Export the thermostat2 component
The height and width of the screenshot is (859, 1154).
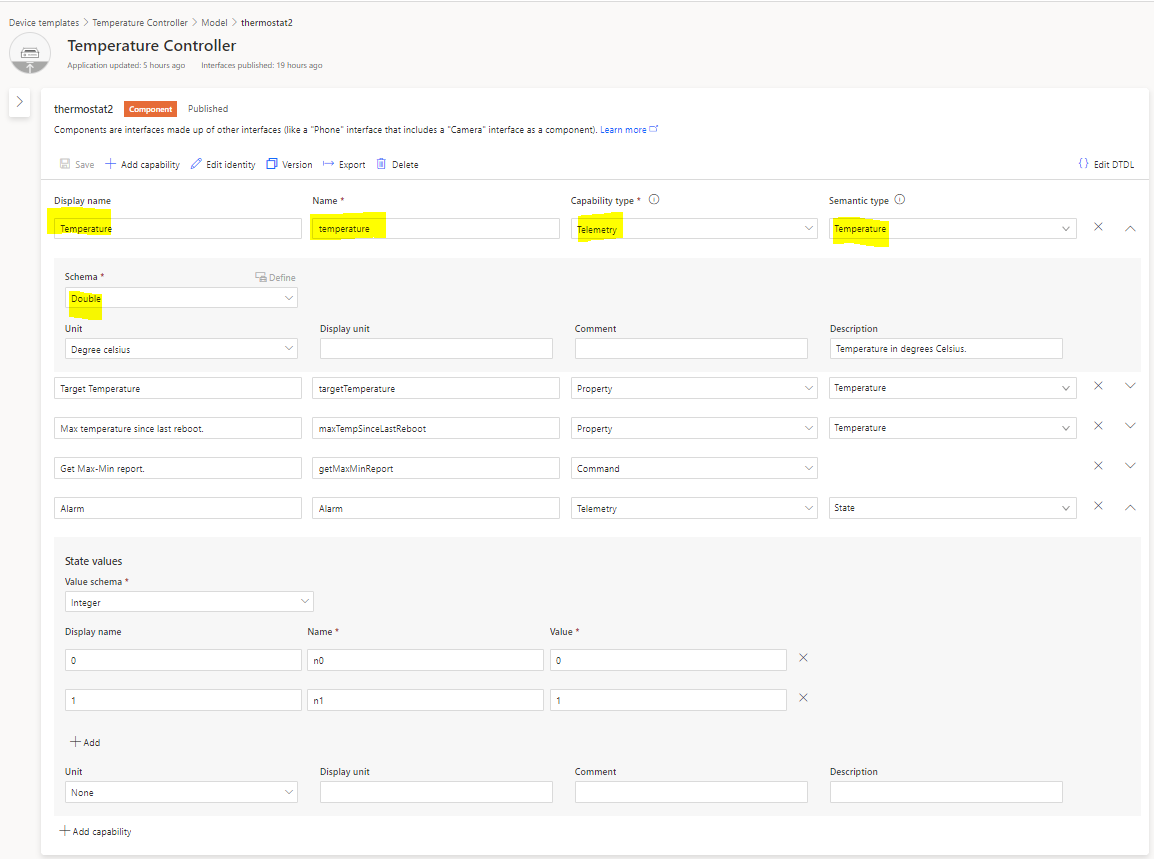coord(344,164)
